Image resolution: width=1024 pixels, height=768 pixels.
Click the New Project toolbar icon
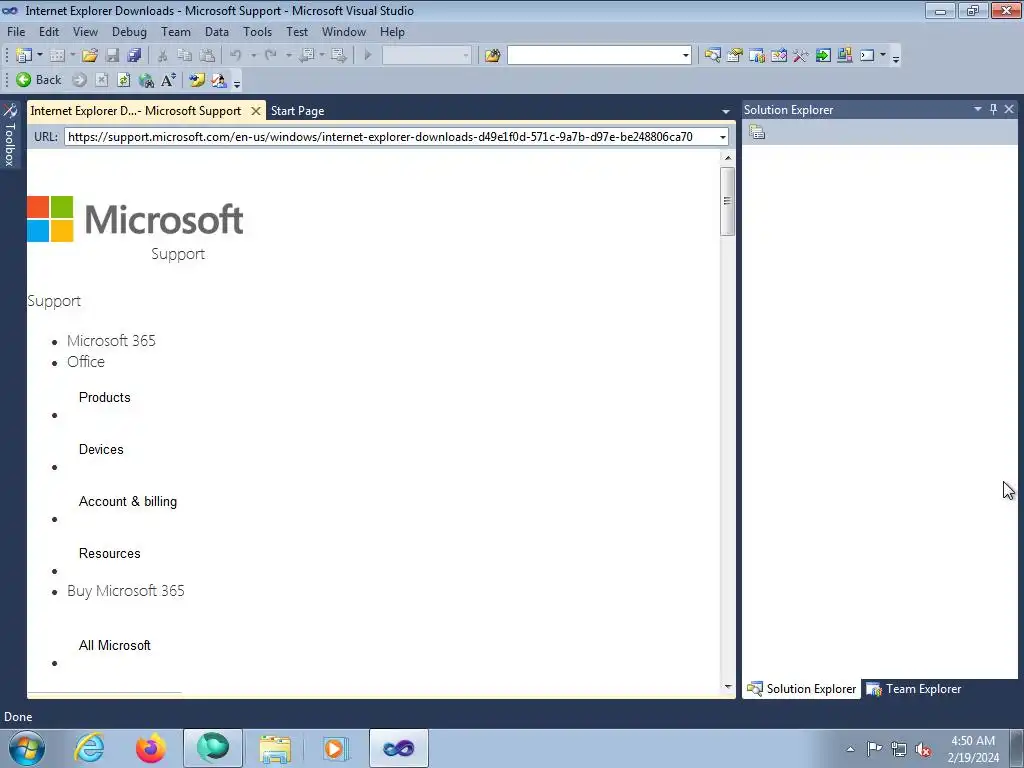coord(24,56)
